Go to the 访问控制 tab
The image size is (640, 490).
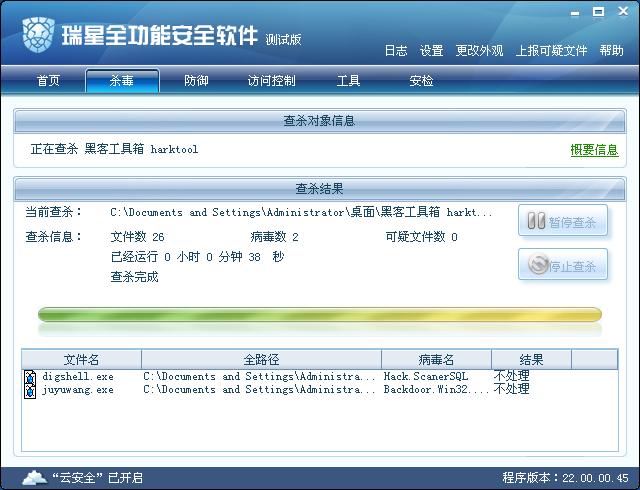tap(271, 80)
